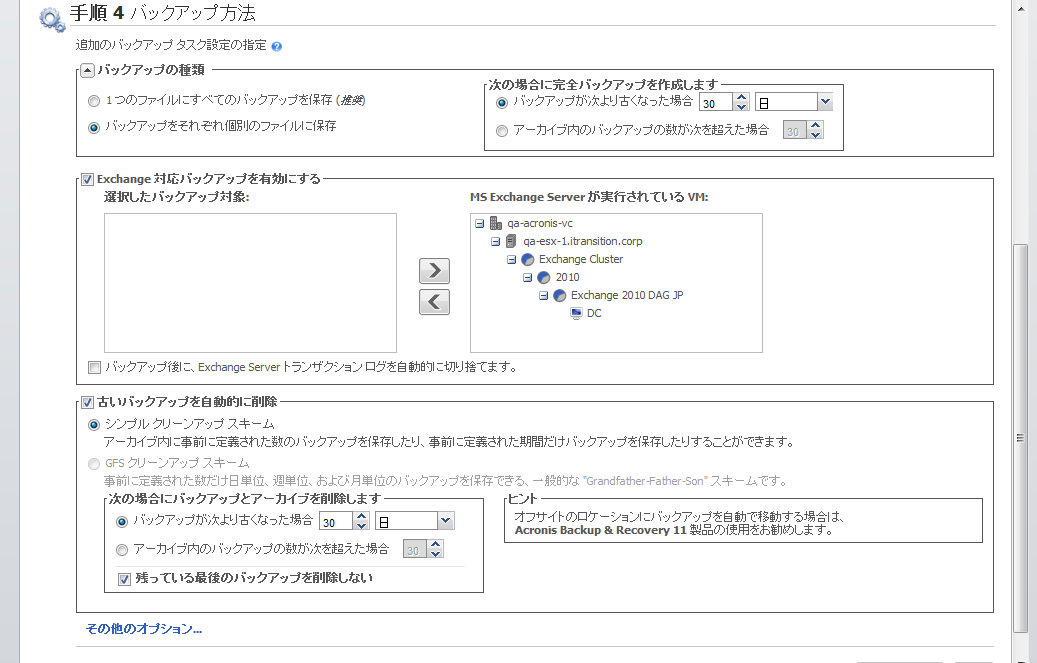The height and width of the screenshot is (663, 1037).
Task: Click the gear icon beside 手順 4
Action: click(x=51, y=17)
